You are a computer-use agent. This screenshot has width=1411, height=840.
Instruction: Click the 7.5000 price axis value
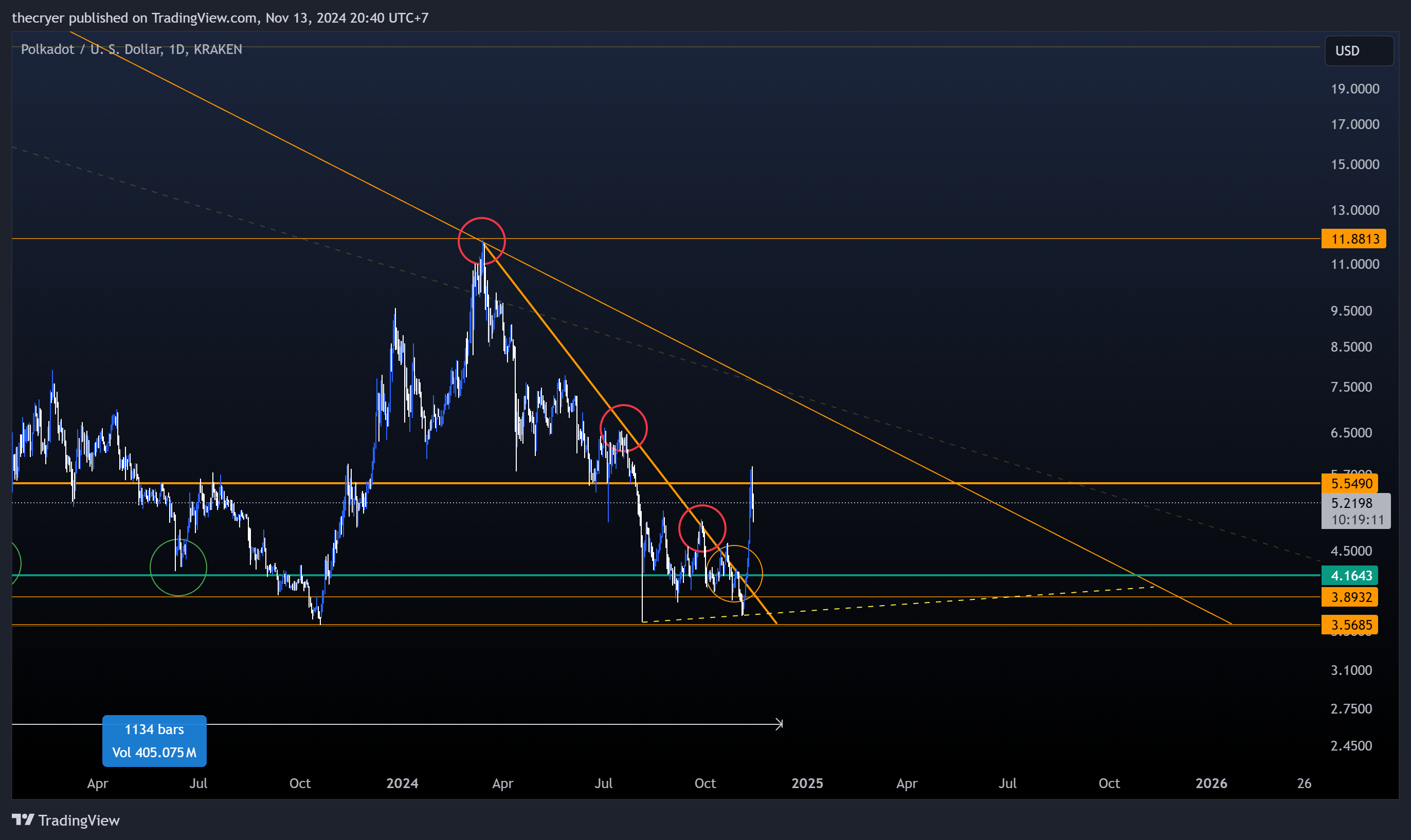[x=1351, y=387]
